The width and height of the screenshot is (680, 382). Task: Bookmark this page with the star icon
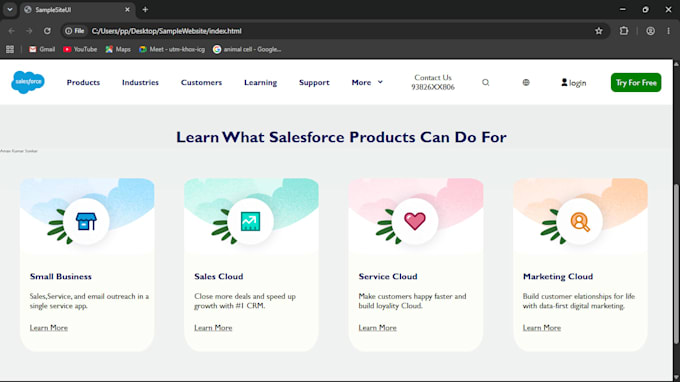598,31
